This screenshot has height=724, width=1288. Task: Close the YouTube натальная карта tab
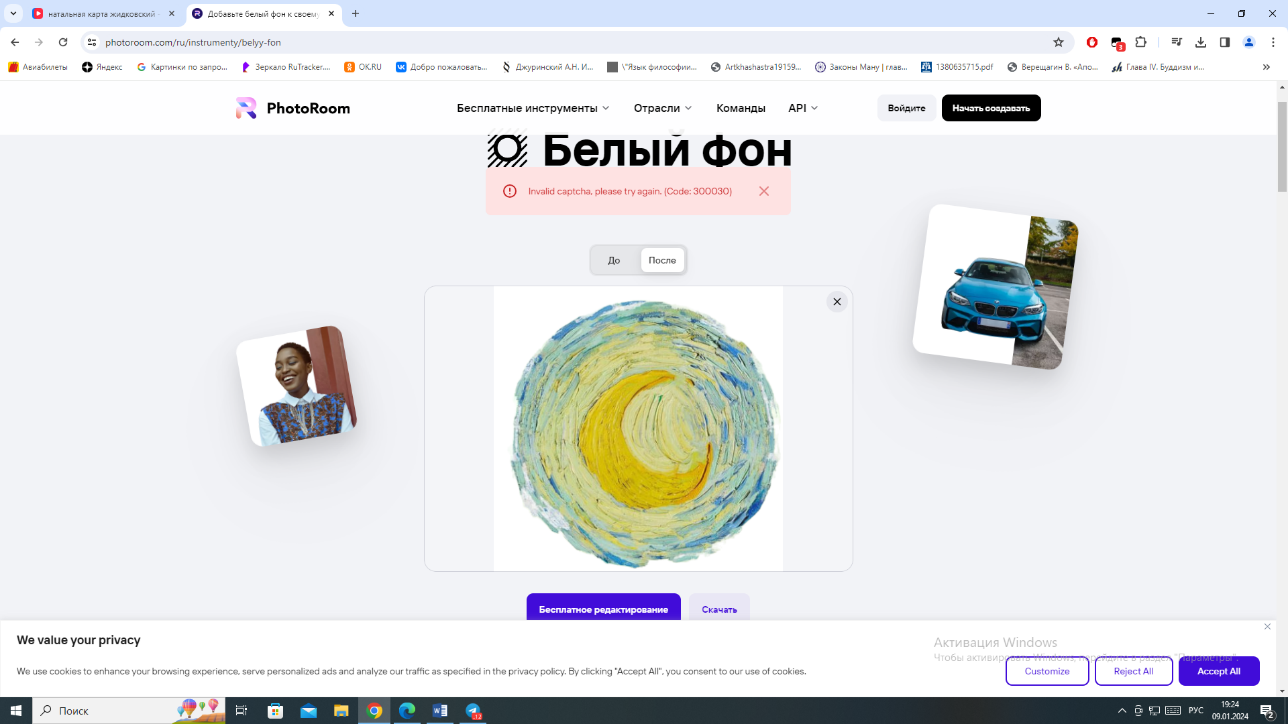click(x=172, y=14)
